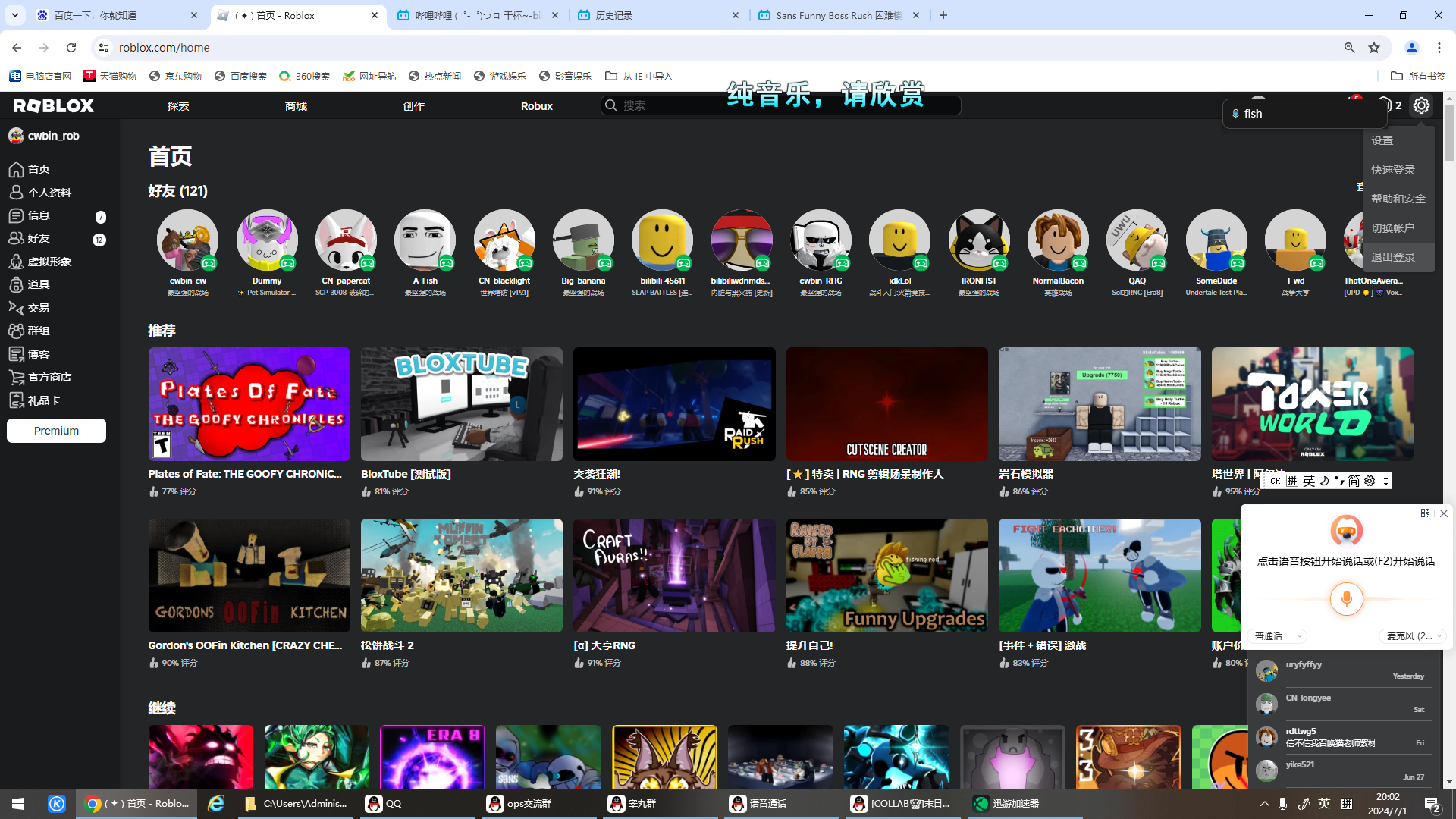Viewport: 1456px width, 819px height.
Task: Select 设置 from the settings menu
Action: pos(1398,140)
